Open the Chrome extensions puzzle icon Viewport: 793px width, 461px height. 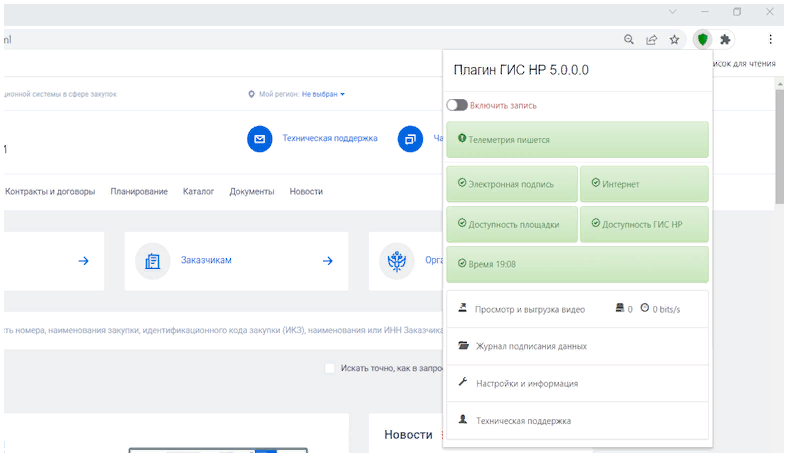(x=726, y=40)
